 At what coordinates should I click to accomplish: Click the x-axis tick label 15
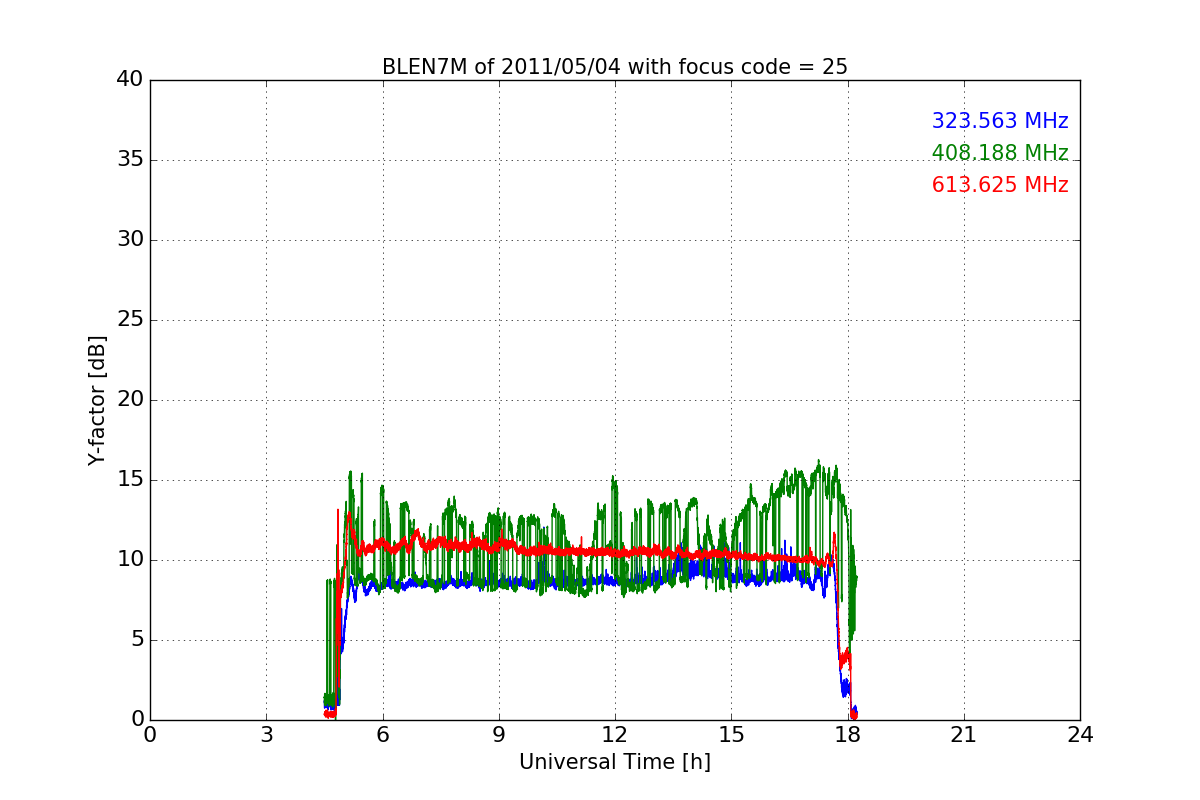[731, 734]
